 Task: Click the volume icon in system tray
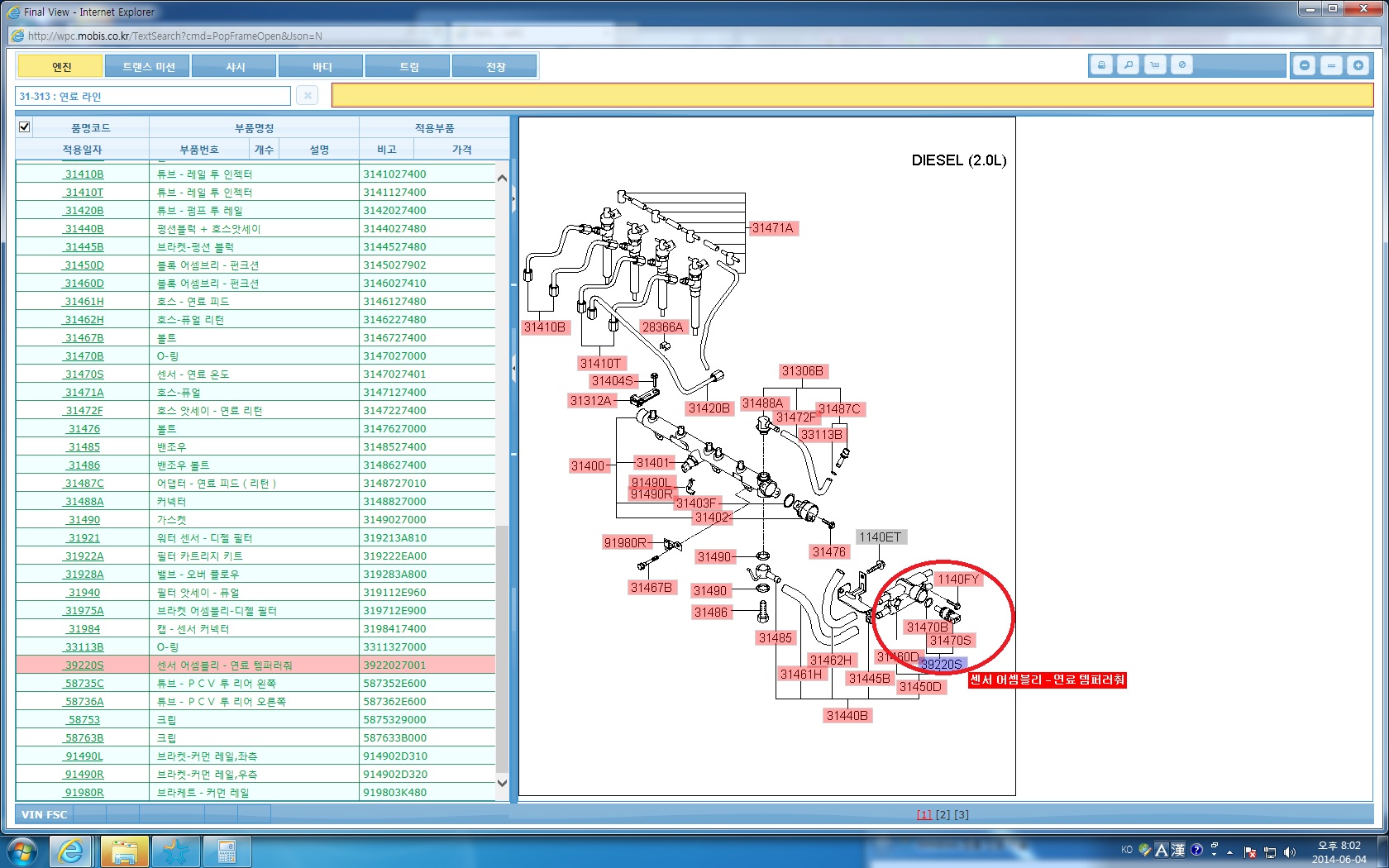(1290, 851)
